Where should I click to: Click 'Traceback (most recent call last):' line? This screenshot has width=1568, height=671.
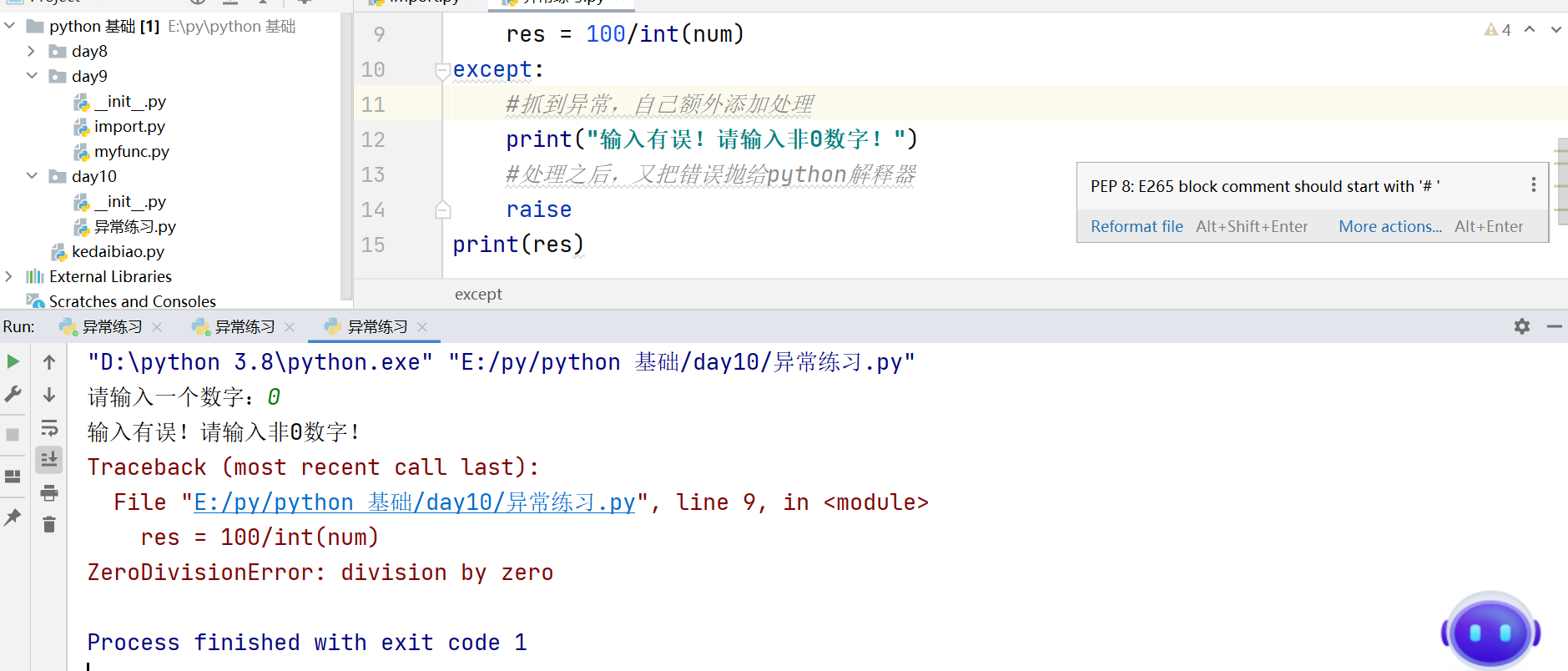click(314, 467)
